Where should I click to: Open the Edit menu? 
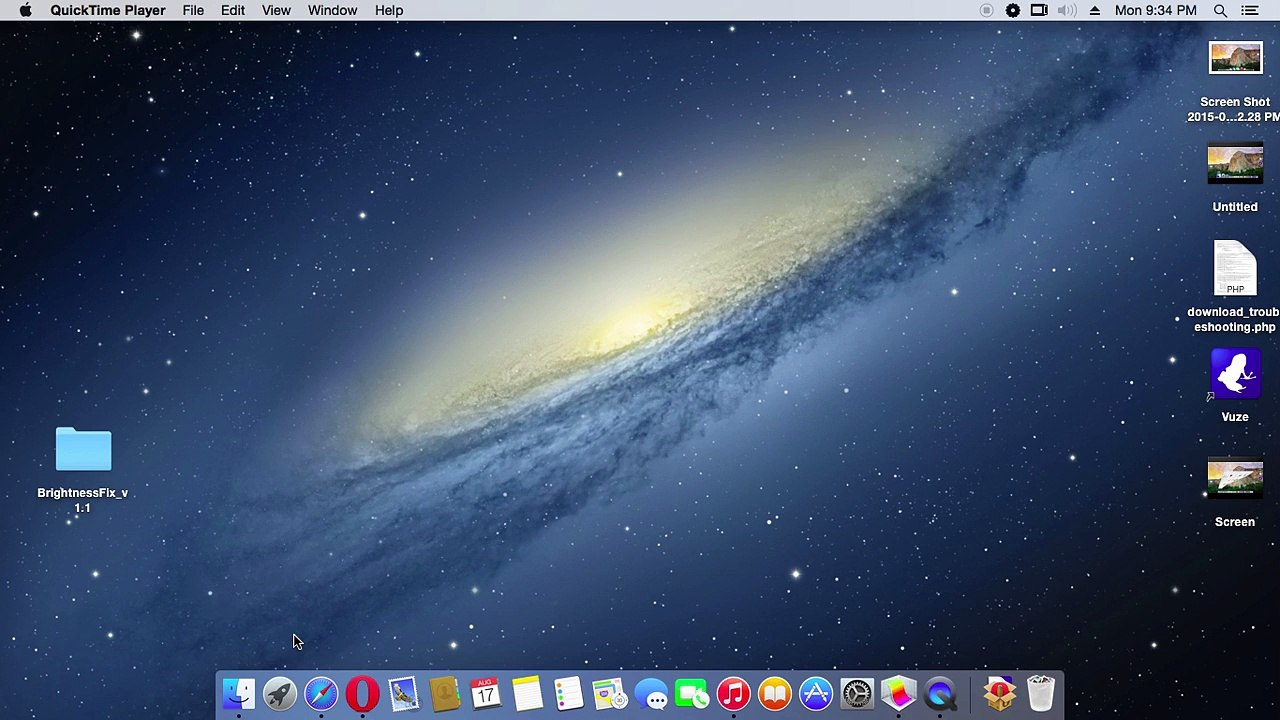point(232,10)
